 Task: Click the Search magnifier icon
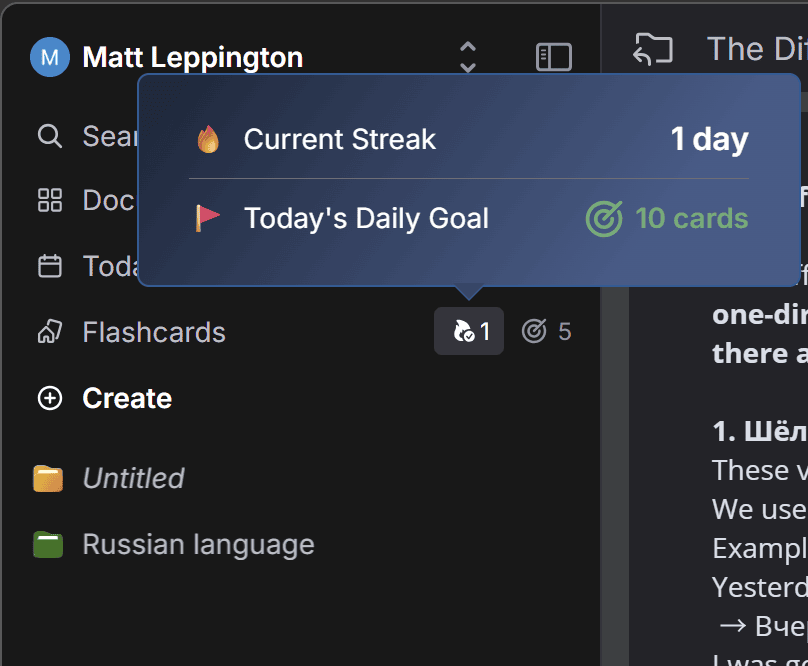50,136
